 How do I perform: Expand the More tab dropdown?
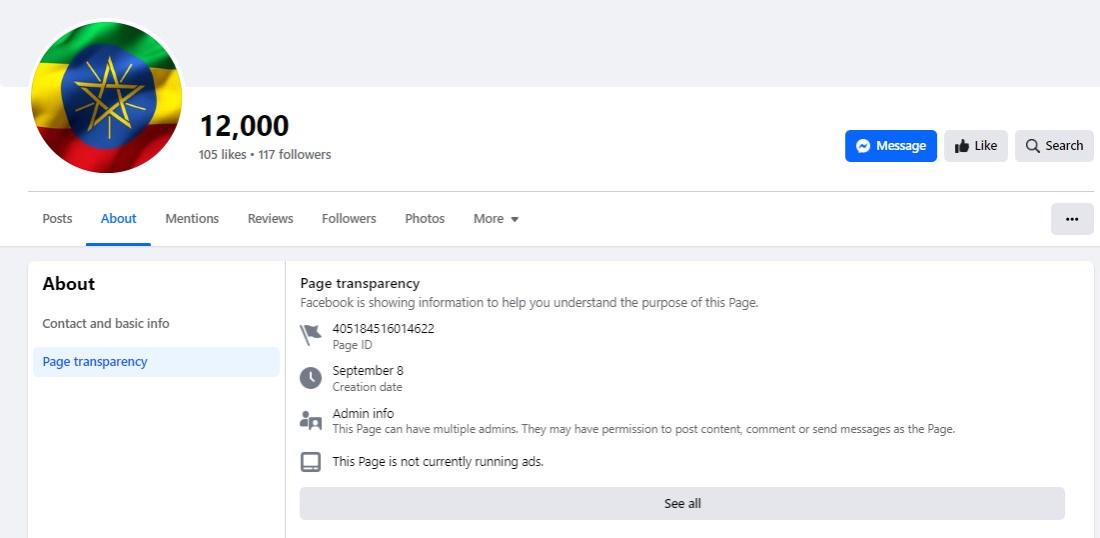click(x=495, y=219)
